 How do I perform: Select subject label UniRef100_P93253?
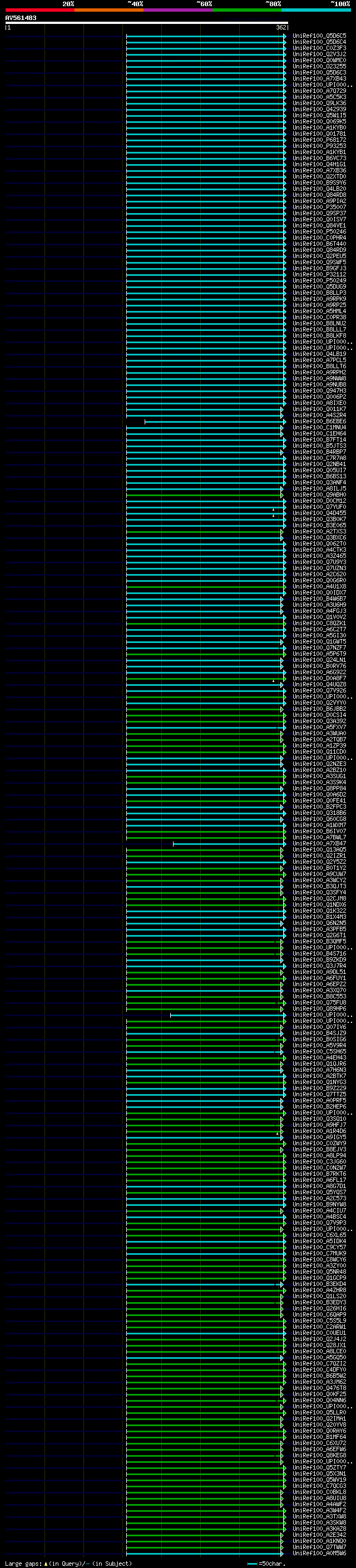(x=319, y=146)
